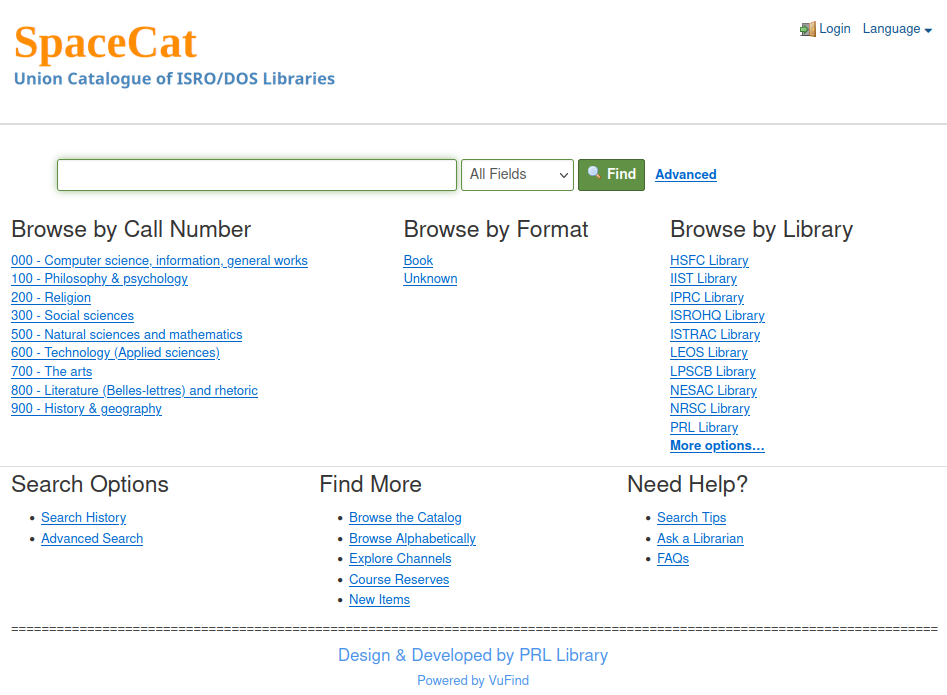Open the All Fields search type dropdown
Viewport: 947px width, 695px height.
(x=518, y=175)
